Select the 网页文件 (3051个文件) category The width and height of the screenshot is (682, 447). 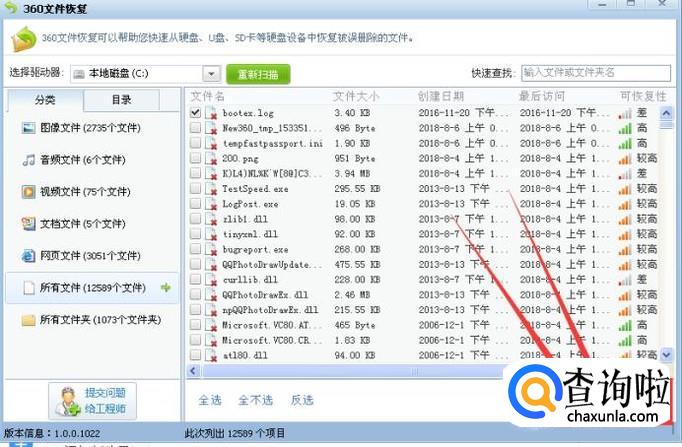coord(90,256)
